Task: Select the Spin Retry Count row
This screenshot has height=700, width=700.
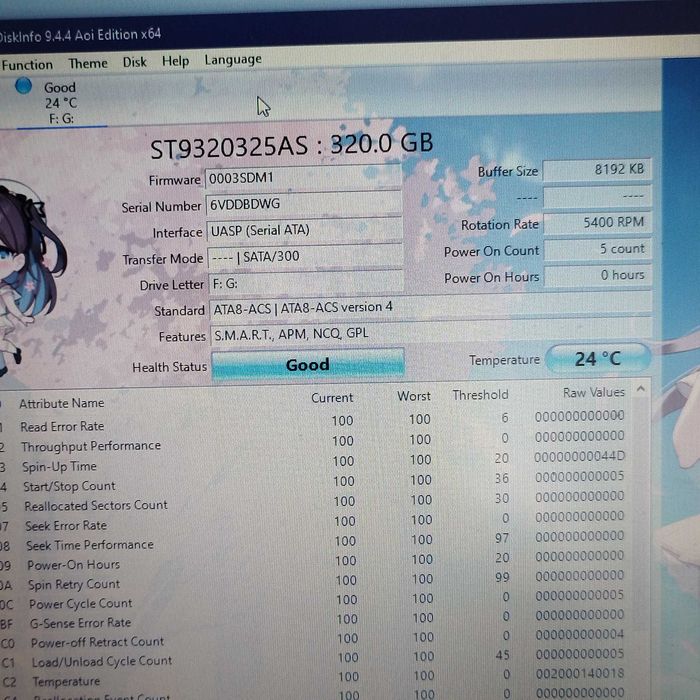Action: [312, 580]
